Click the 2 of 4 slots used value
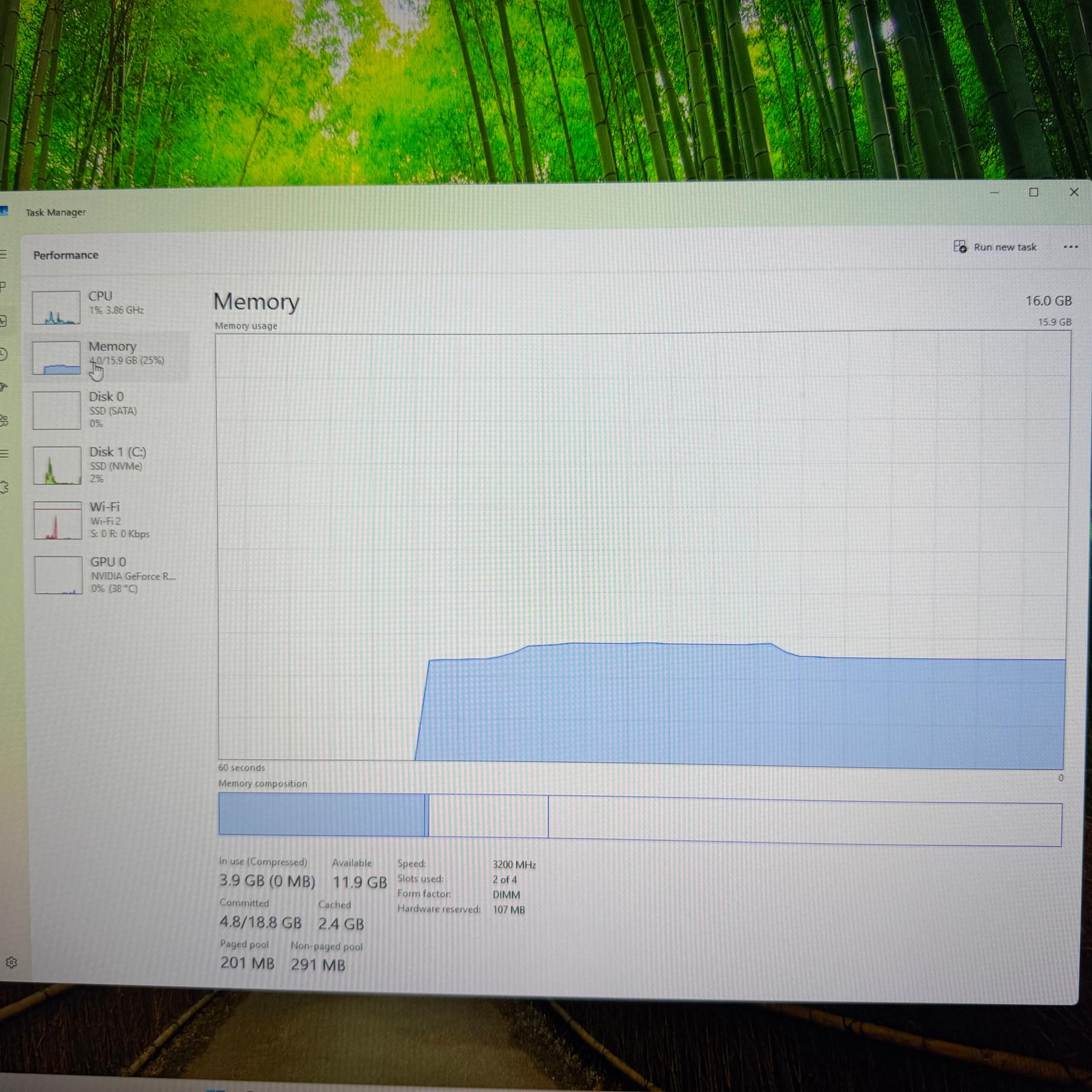1092x1092 pixels. (504, 879)
